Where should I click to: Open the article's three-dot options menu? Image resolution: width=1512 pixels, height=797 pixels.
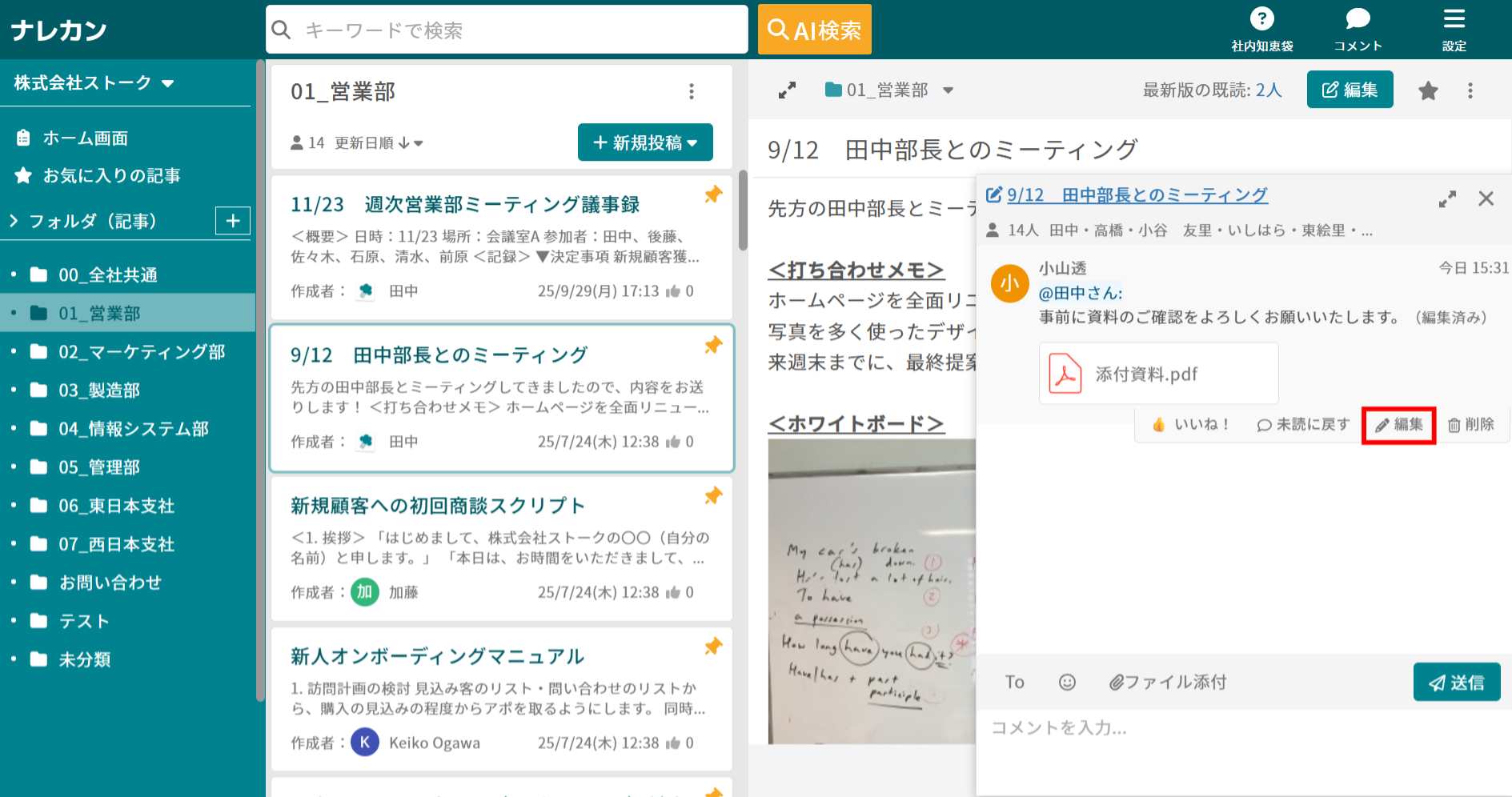(1470, 90)
